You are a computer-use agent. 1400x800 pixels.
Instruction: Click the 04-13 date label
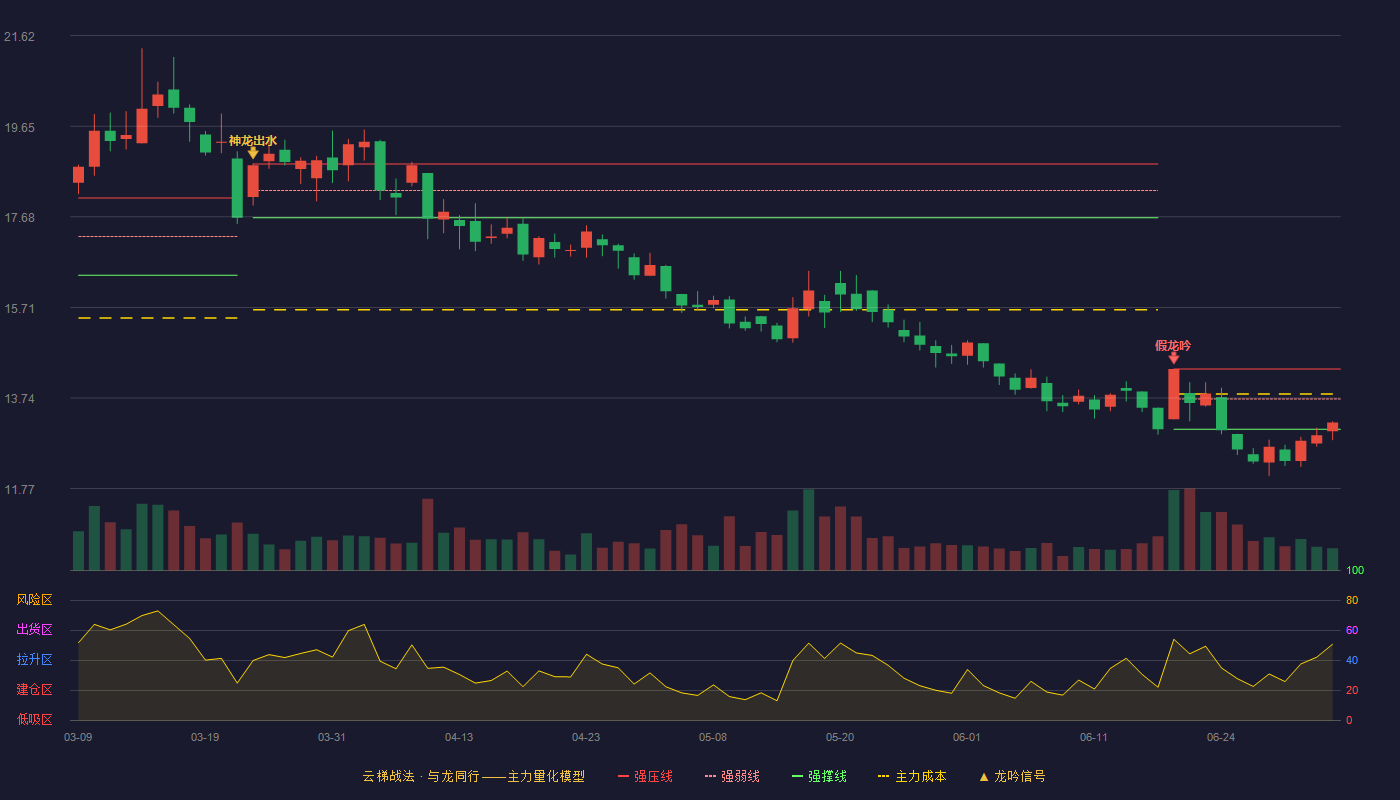pyautogui.click(x=459, y=737)
